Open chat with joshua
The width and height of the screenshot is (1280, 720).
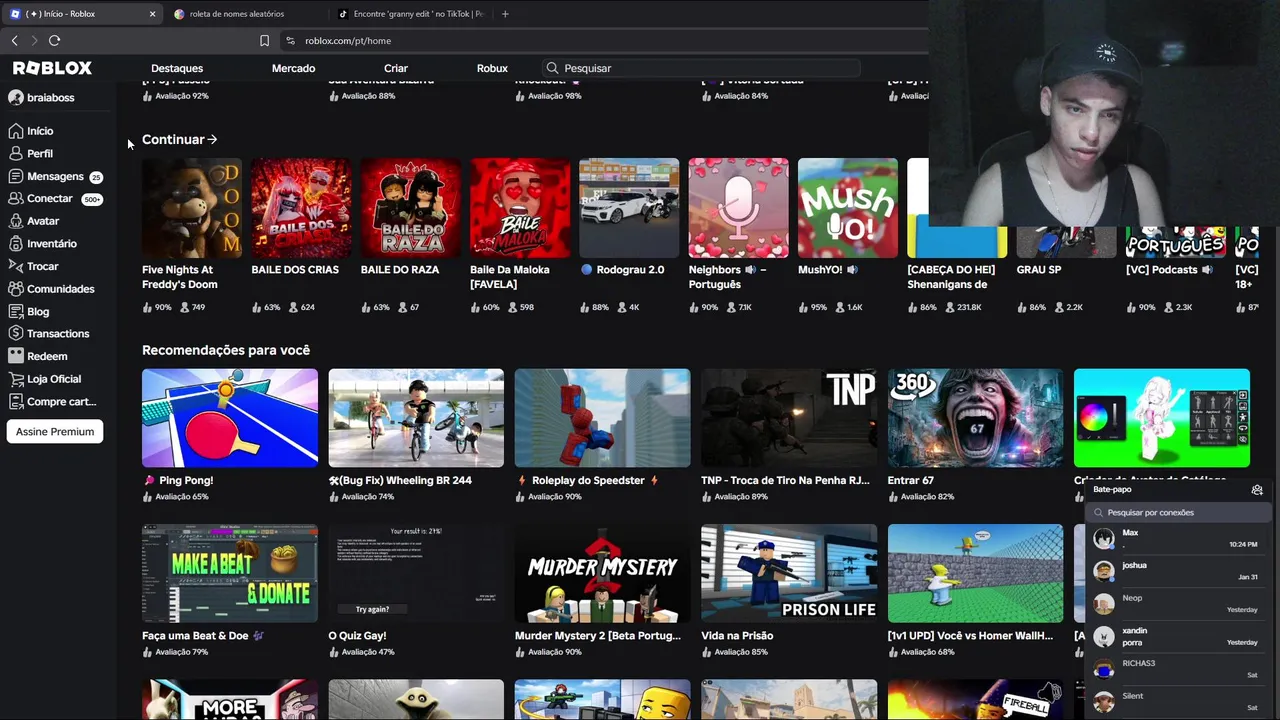[x=1179, y=571]
